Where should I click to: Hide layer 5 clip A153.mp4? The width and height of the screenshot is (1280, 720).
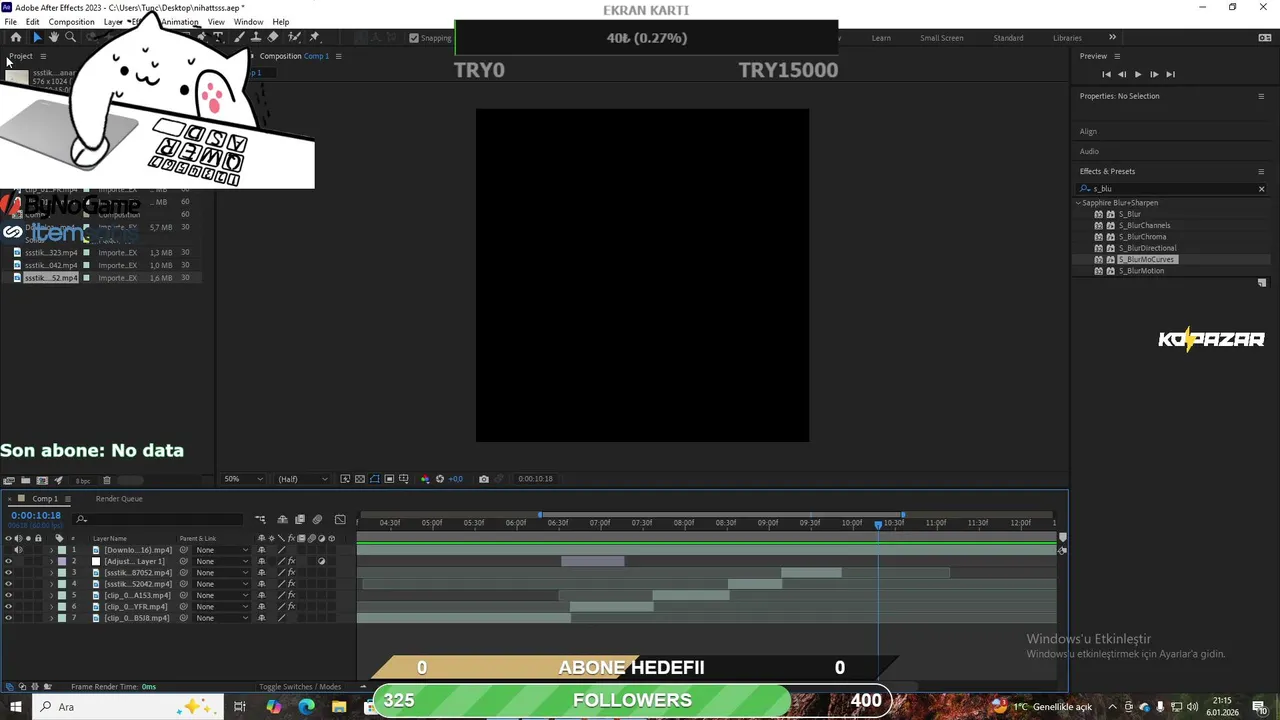tap(8, 595)
